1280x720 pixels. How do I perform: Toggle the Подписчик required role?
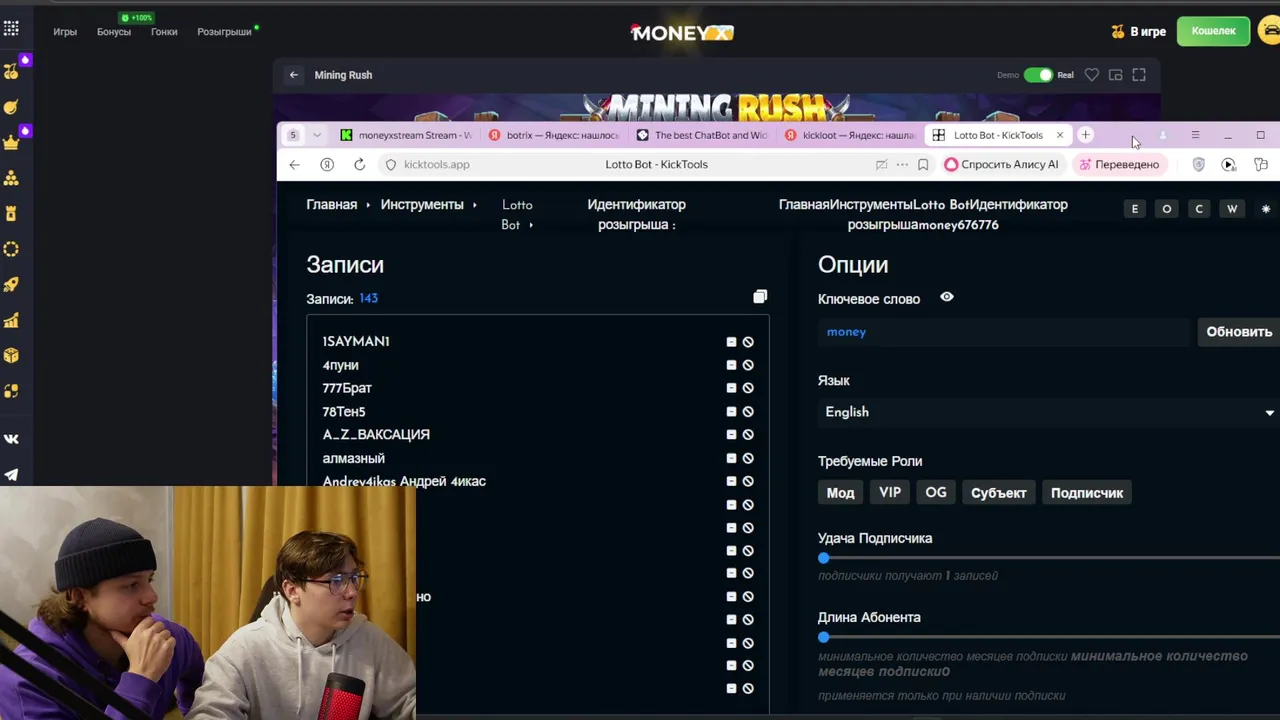click(x=1087, y=493)
